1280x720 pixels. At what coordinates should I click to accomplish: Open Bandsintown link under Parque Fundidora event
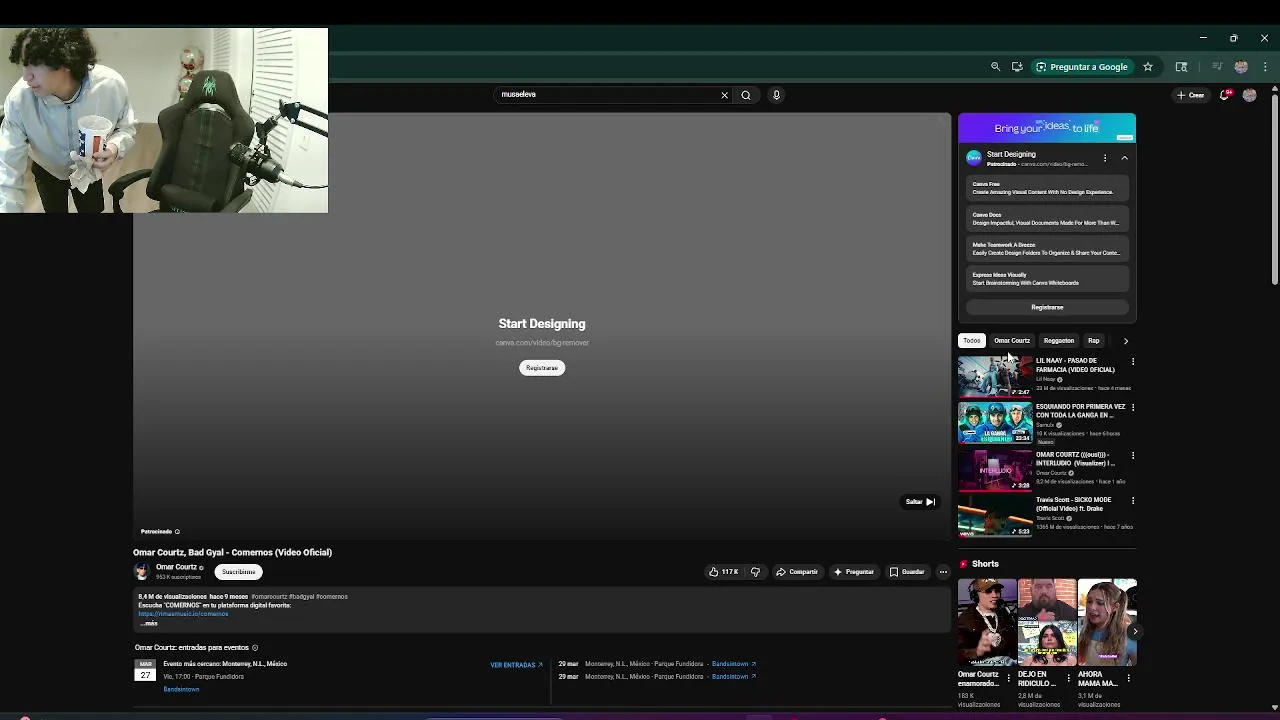(x=181, y=689)
